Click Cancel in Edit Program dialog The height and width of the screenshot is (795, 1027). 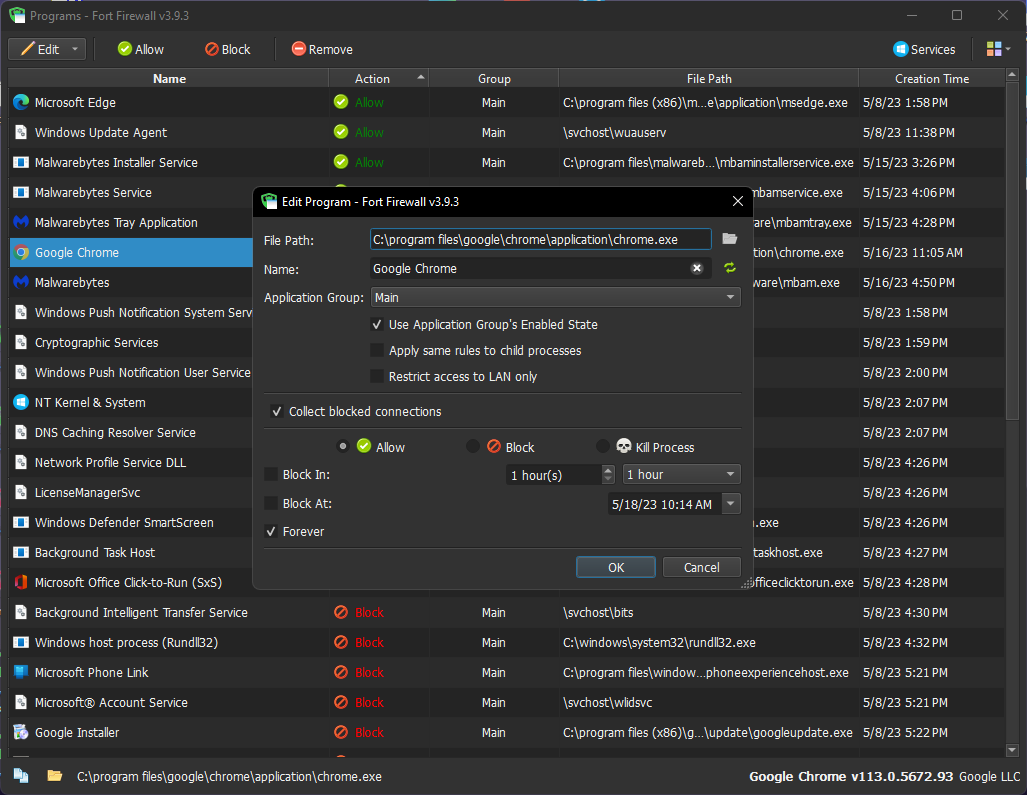701,567
